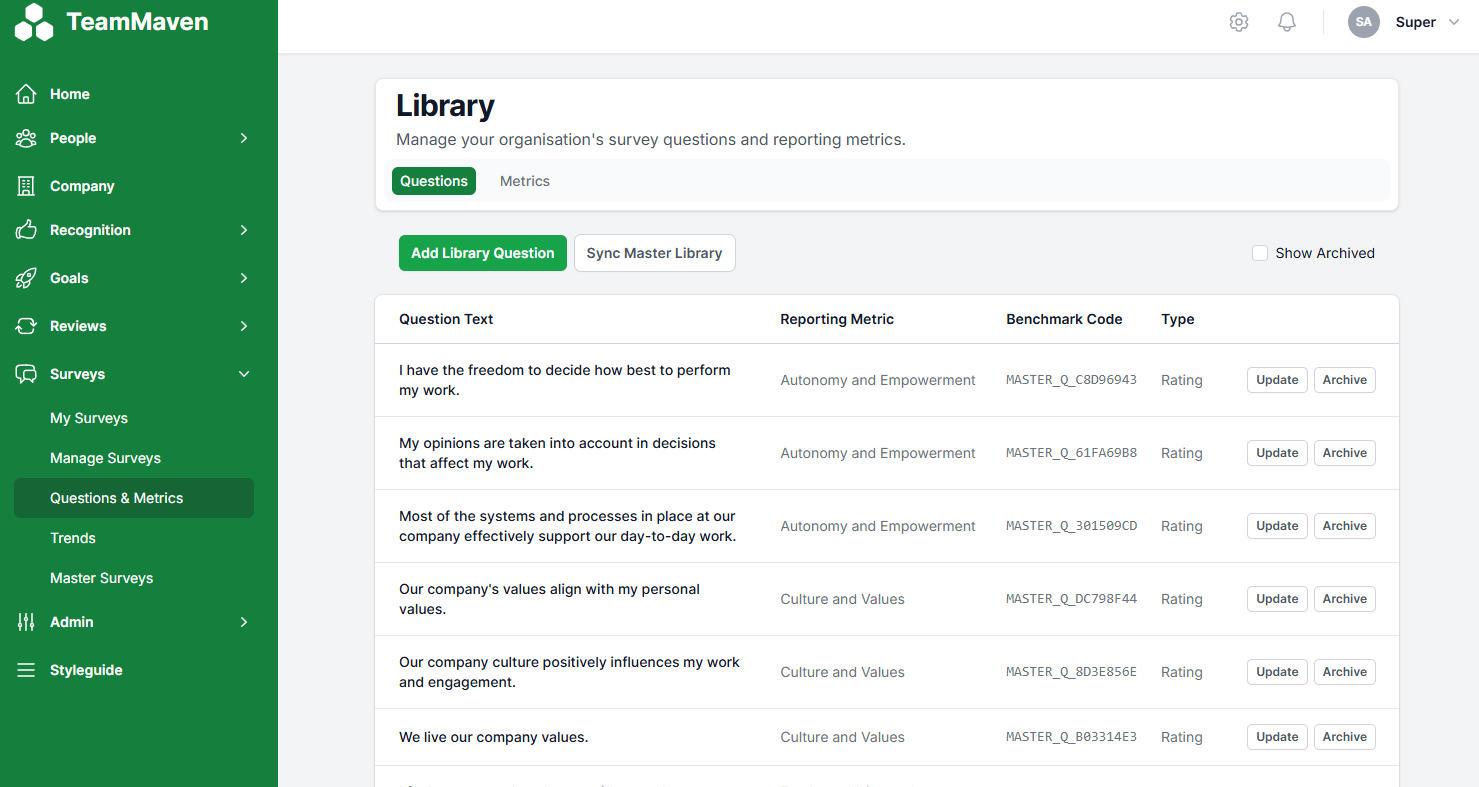Expand the Admin submenu chevron

[x=244, y=622]
